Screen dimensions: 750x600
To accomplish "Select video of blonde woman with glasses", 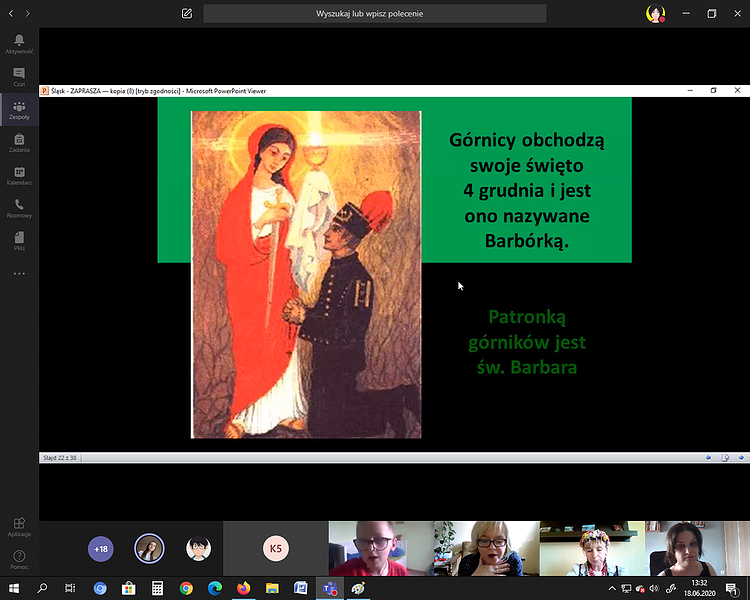I will tap(486, 548).
